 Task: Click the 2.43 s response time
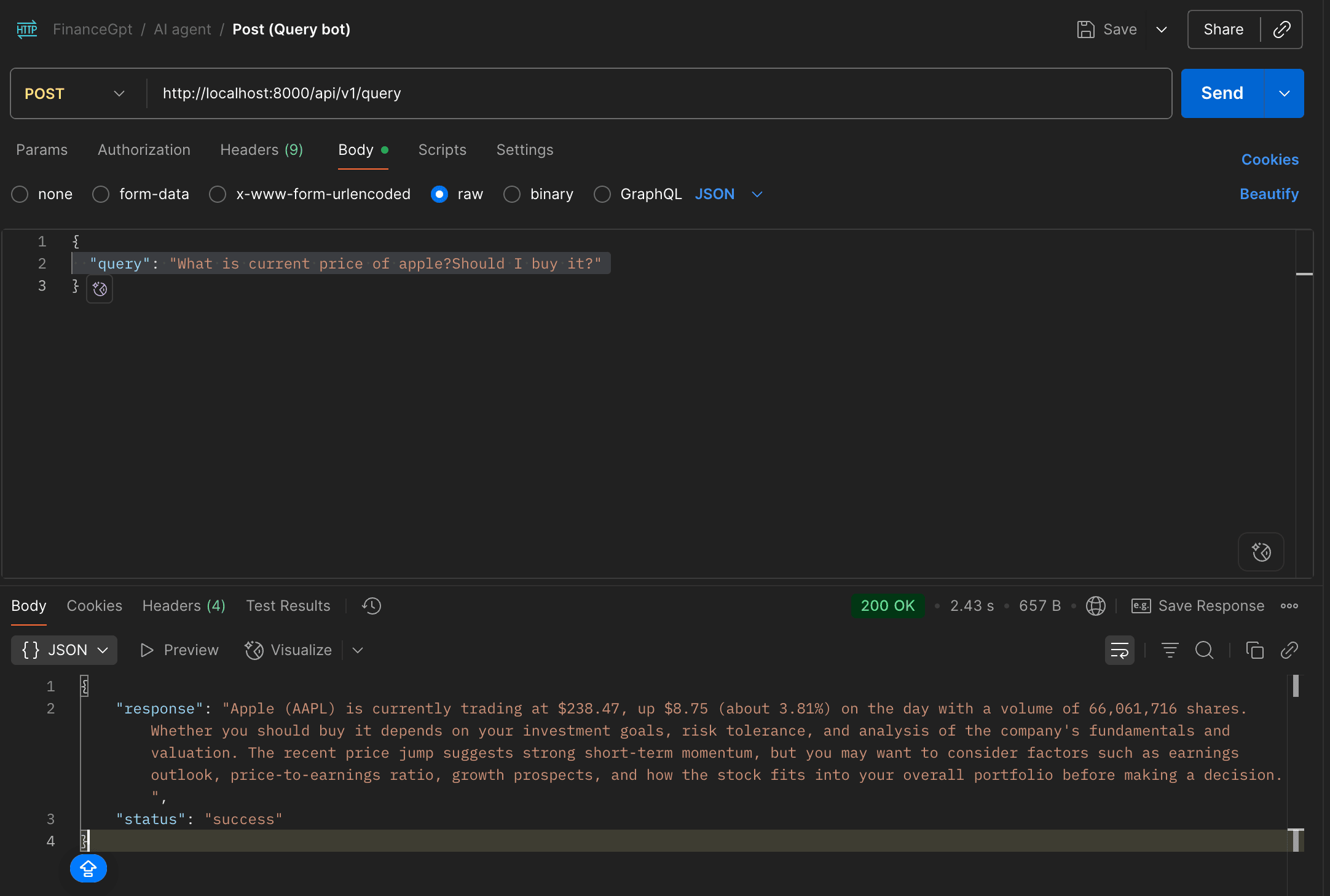coord(972,606)
